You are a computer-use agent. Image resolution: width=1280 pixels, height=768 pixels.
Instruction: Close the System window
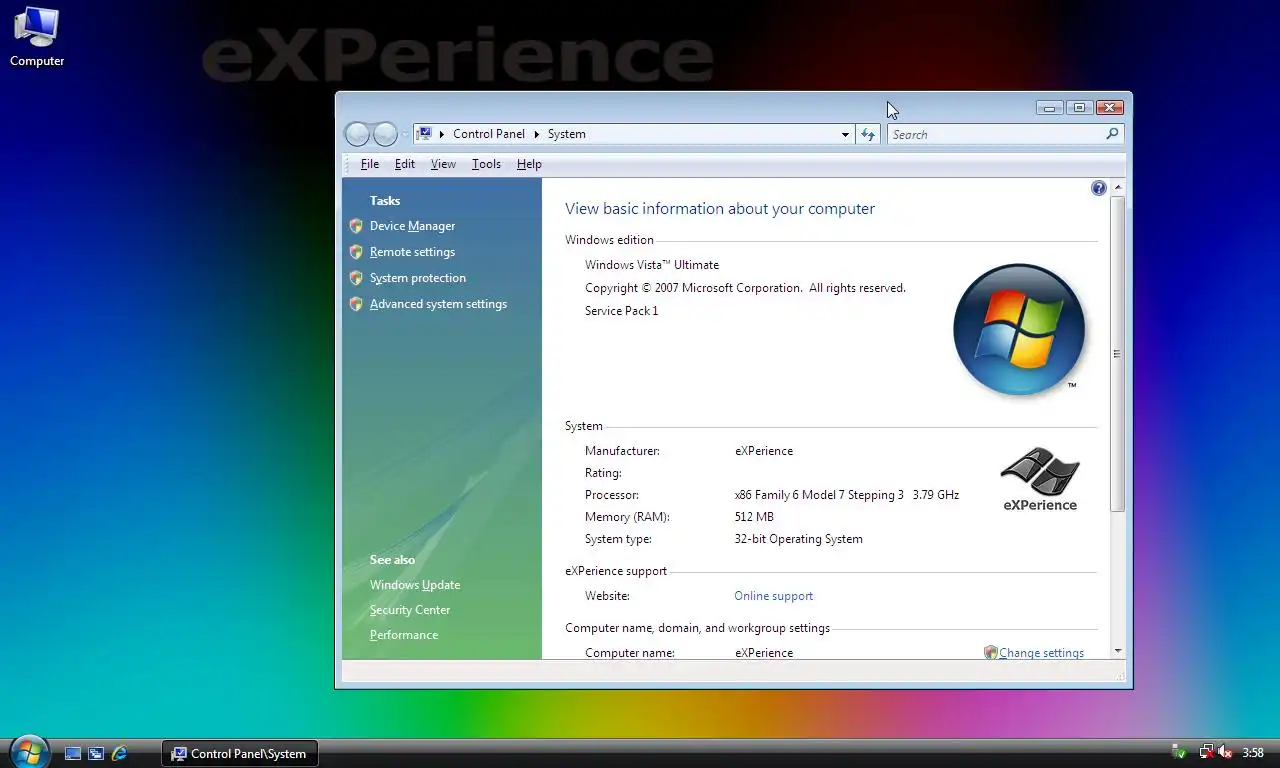point(1109,108)
